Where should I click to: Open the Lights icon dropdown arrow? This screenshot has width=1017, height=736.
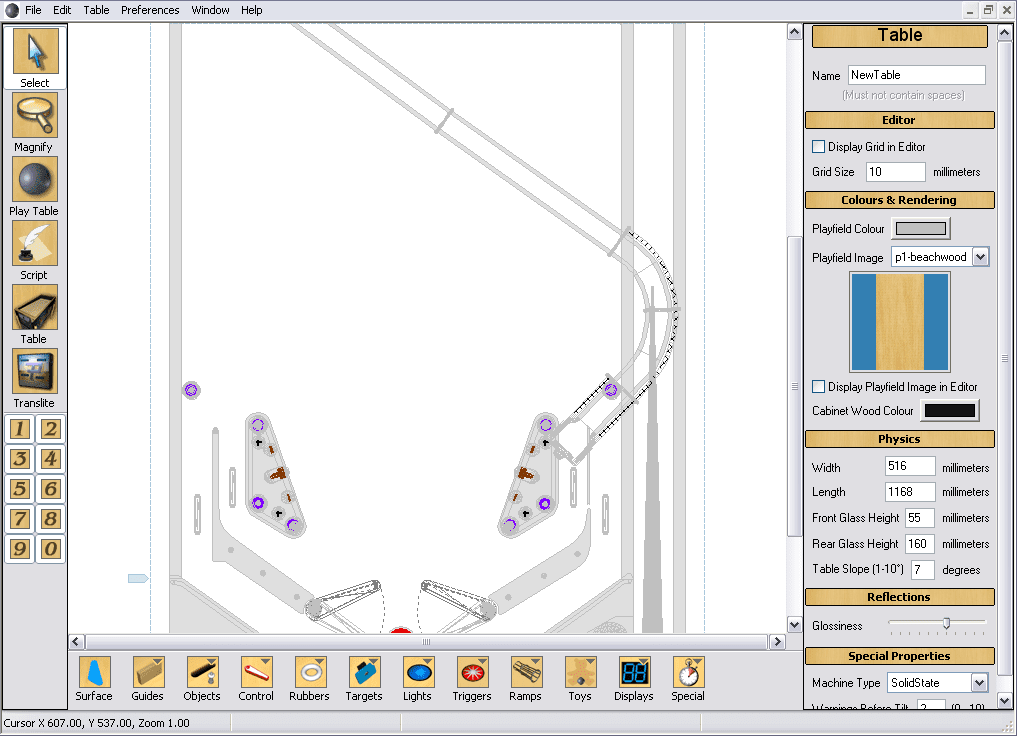428,661
